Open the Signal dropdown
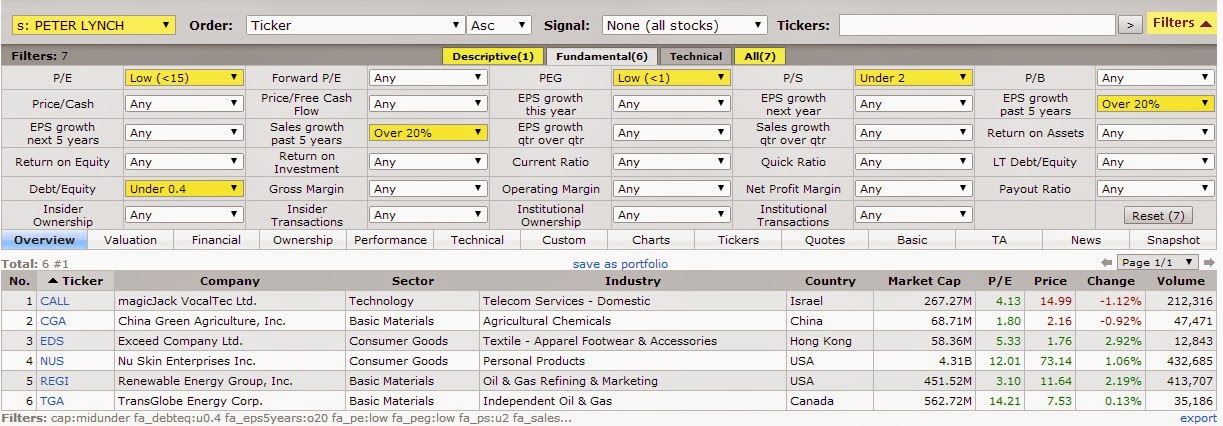1223x426 pixels. coord(684,25)
